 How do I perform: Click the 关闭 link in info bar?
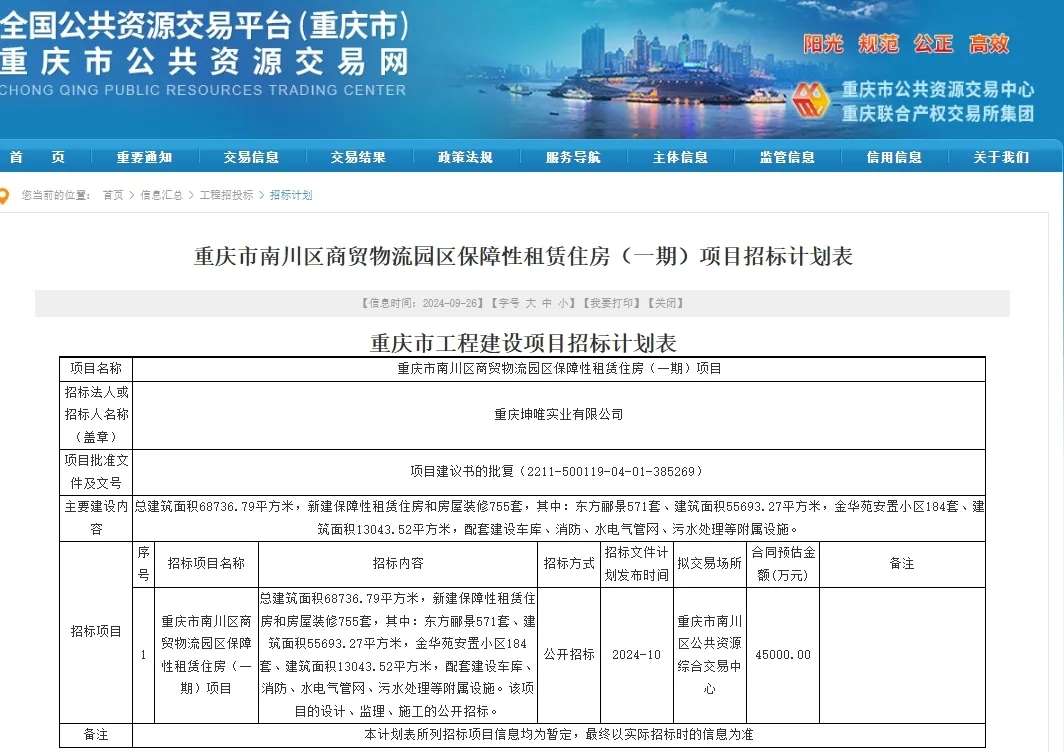click(666, 303)
